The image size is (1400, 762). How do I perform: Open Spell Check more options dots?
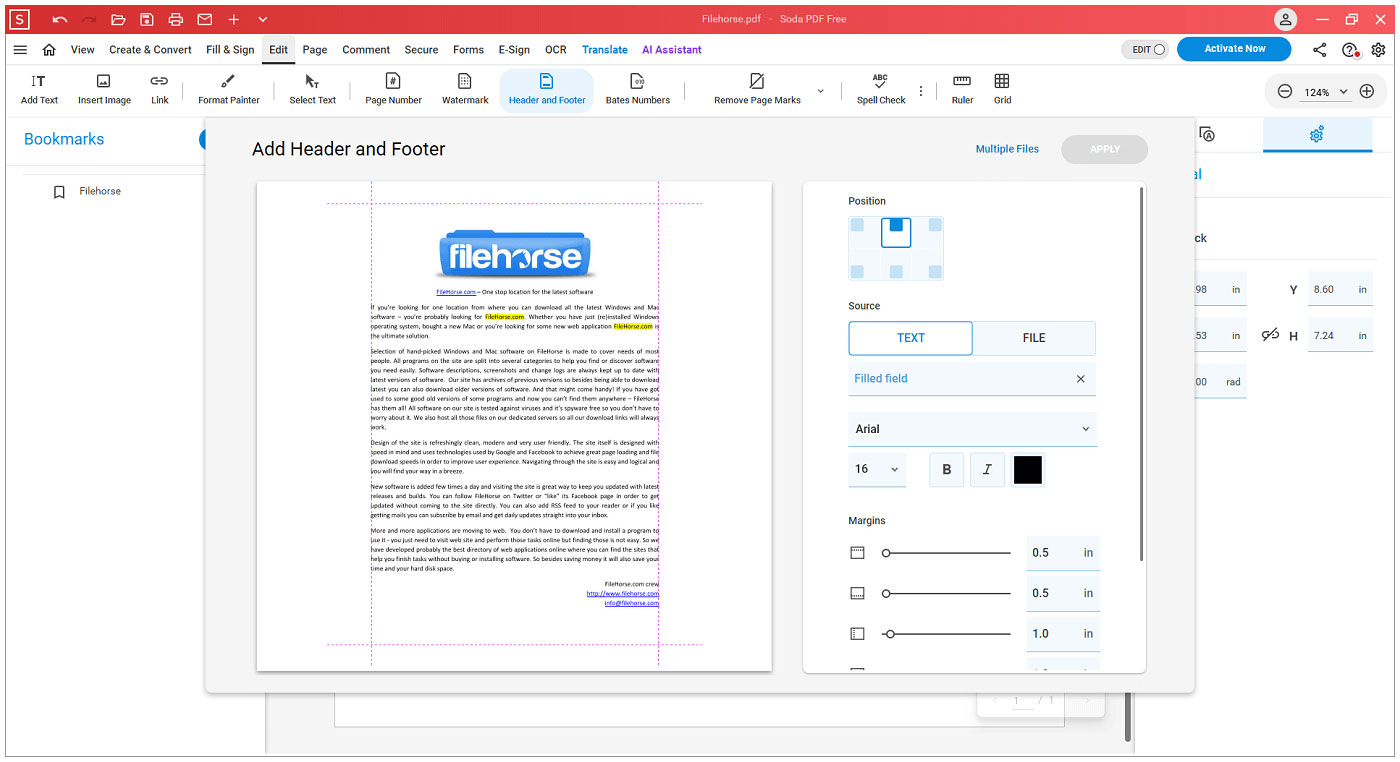tap(921, 91)
